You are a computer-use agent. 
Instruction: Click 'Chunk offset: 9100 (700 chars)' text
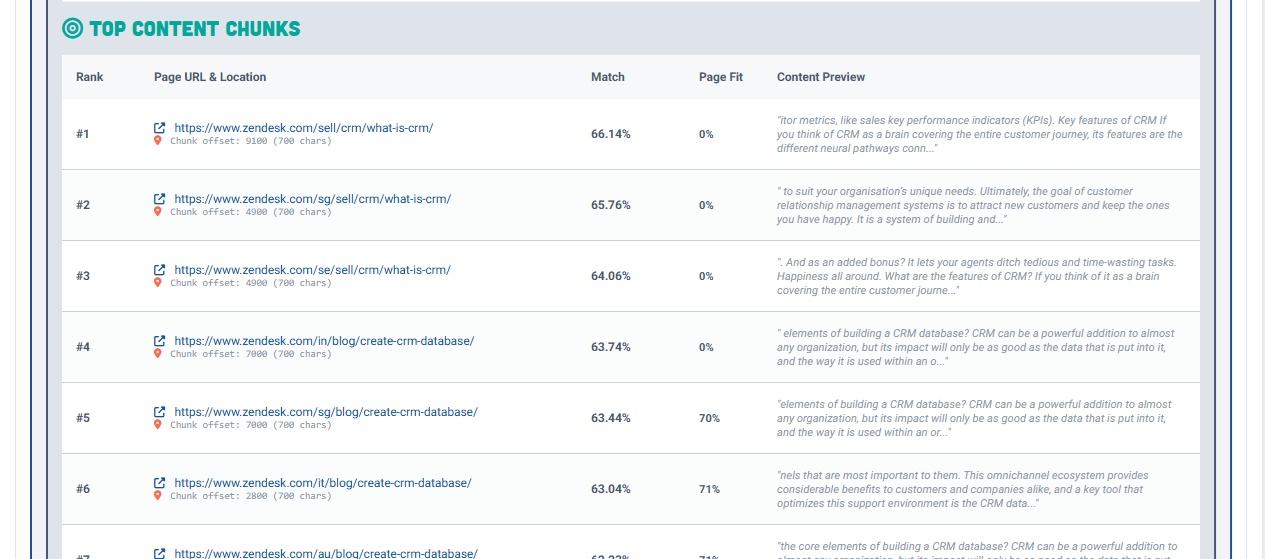[x=250, y=141]
